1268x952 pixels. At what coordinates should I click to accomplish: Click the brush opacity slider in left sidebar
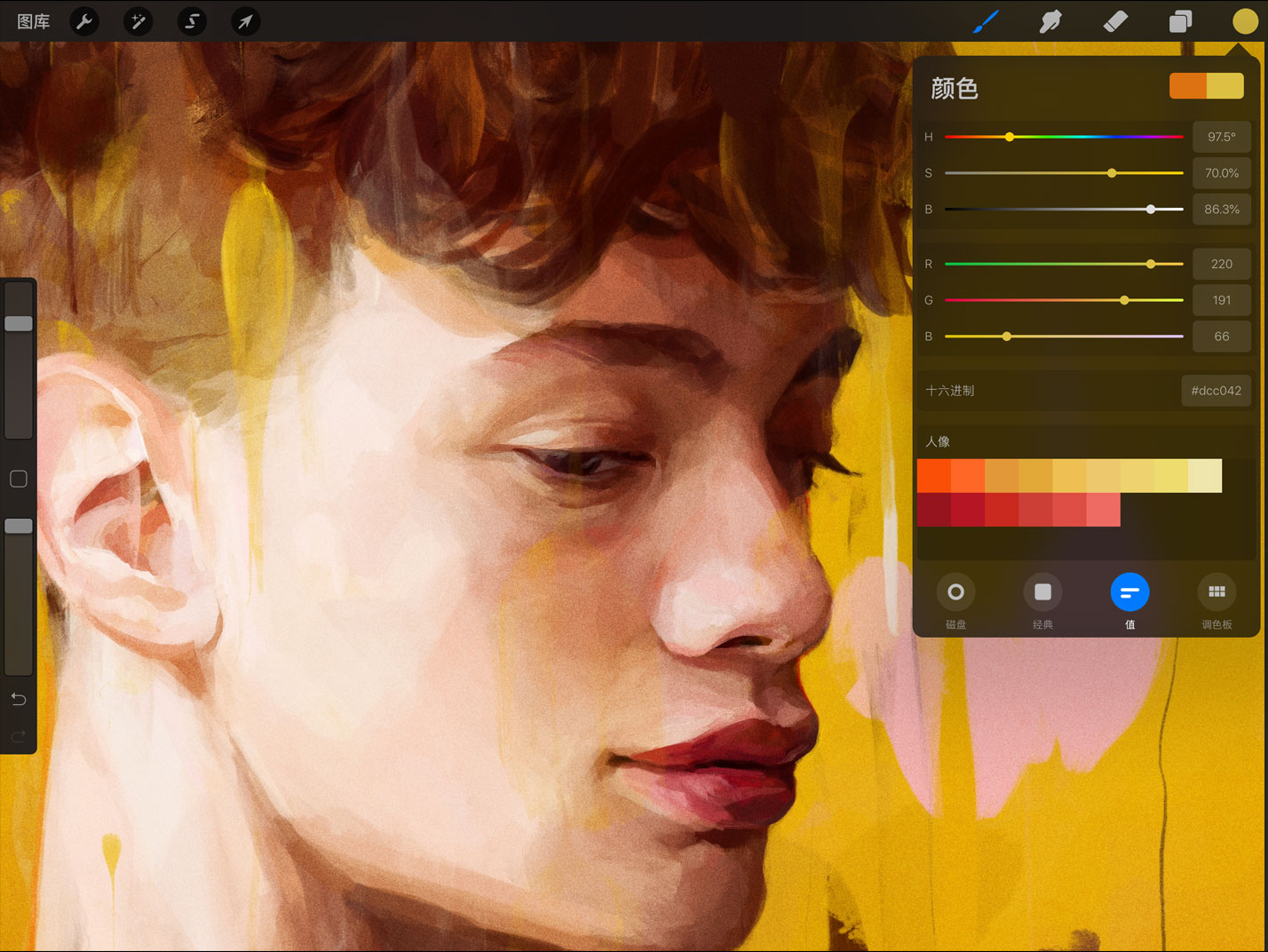[x=19, y=597]
